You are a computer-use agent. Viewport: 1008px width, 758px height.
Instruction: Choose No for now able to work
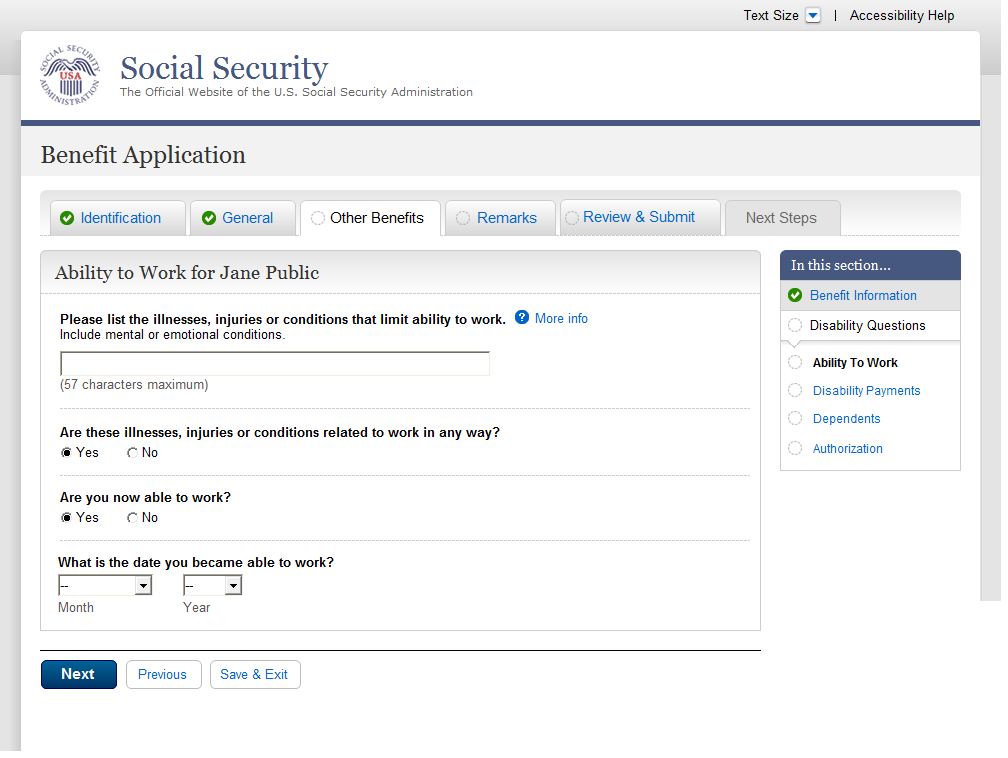[133, 517]
